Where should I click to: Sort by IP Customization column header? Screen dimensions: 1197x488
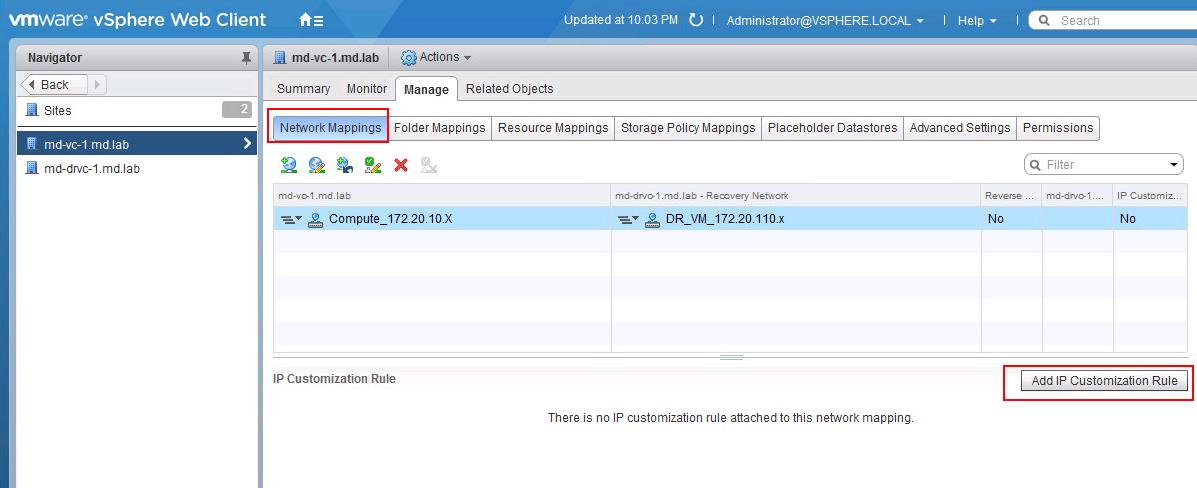pyautogui.click(x=1150, y=196)
